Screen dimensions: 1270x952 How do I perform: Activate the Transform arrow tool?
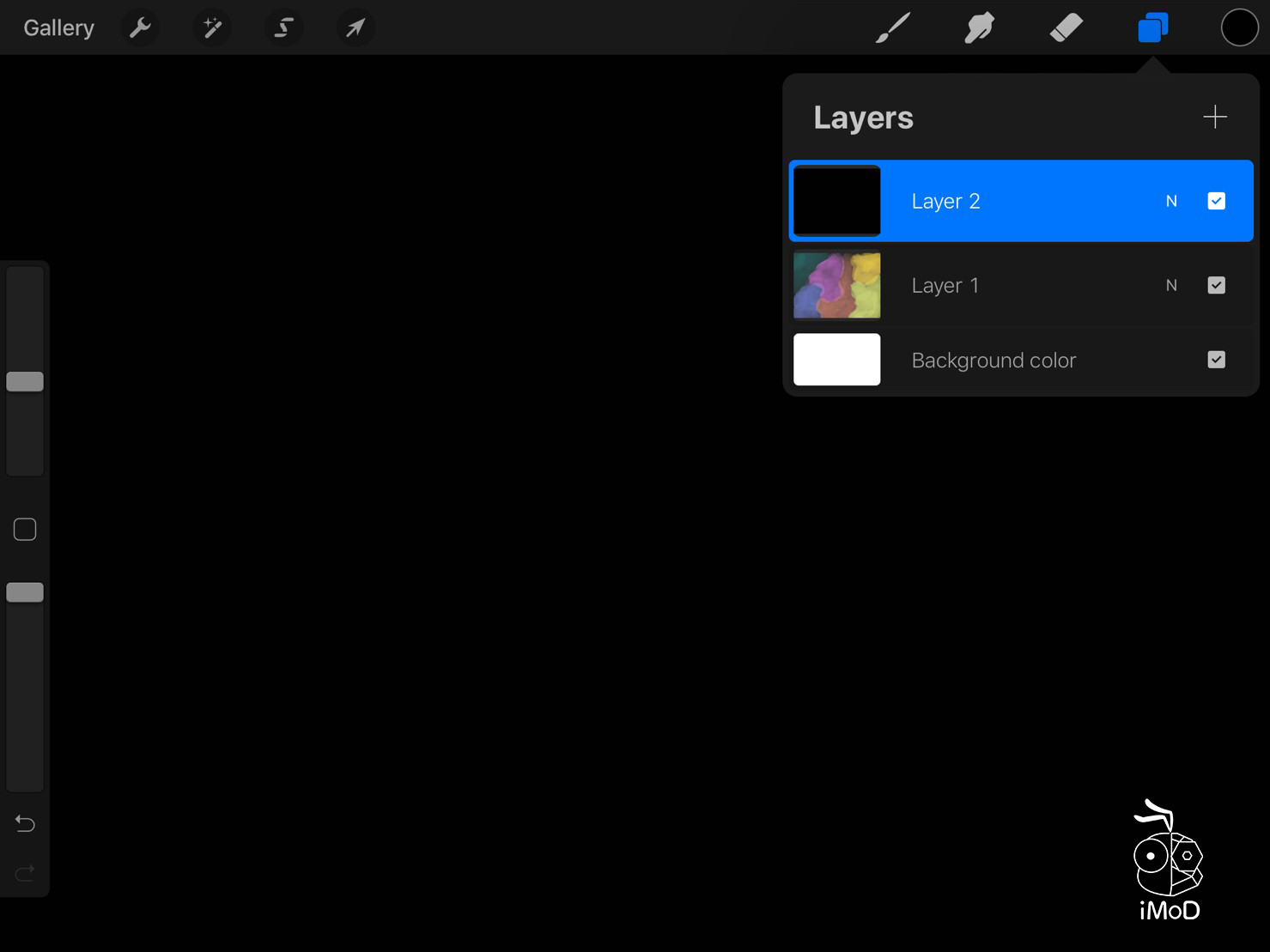coord(355,28)
